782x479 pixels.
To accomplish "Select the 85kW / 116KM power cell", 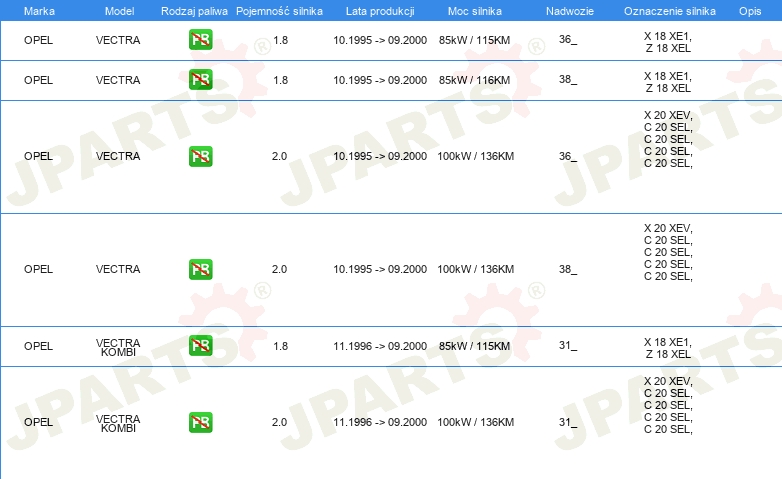I will coord(474,80).
